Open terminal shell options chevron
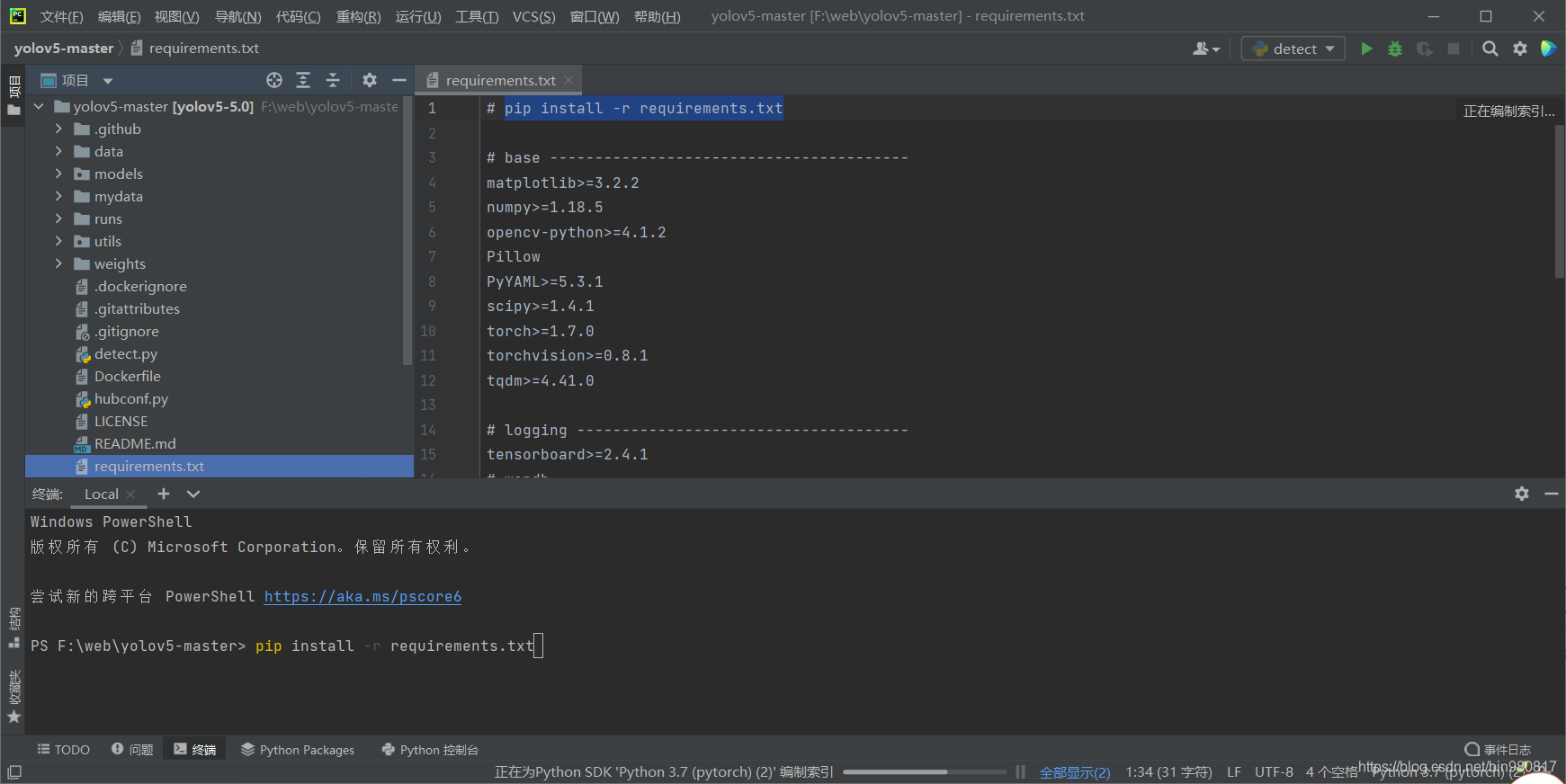1566x784 pixels. (x=193, y=494)
